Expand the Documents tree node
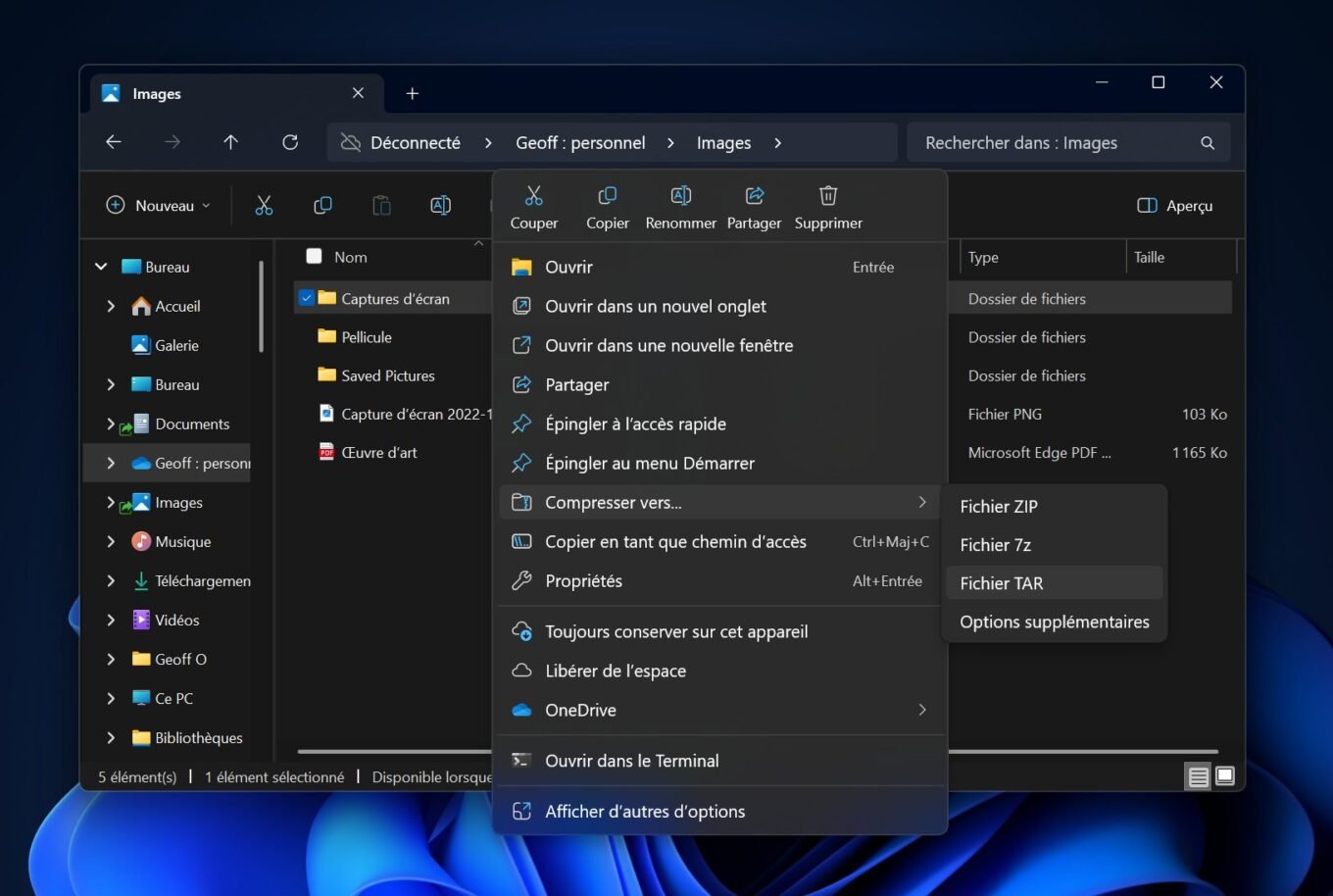 (x=111, y=423)
